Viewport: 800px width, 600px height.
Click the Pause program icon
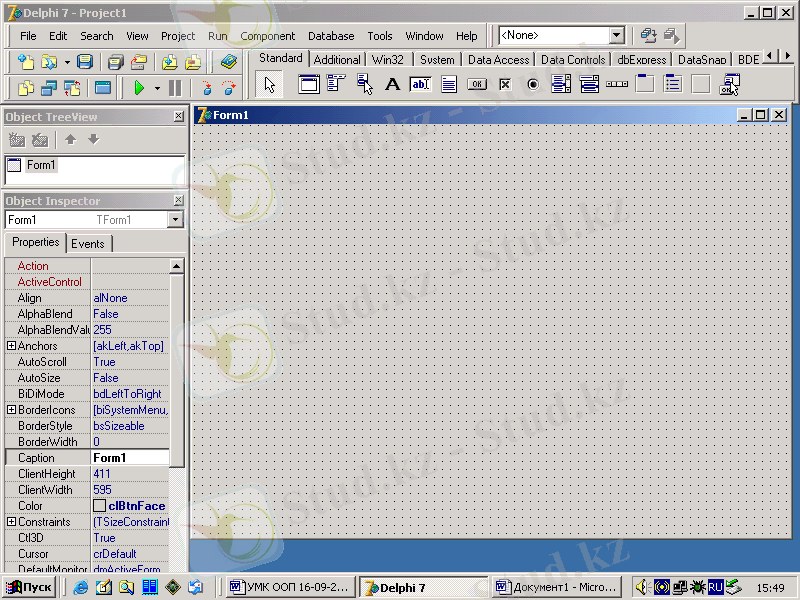tap(175, 88)
